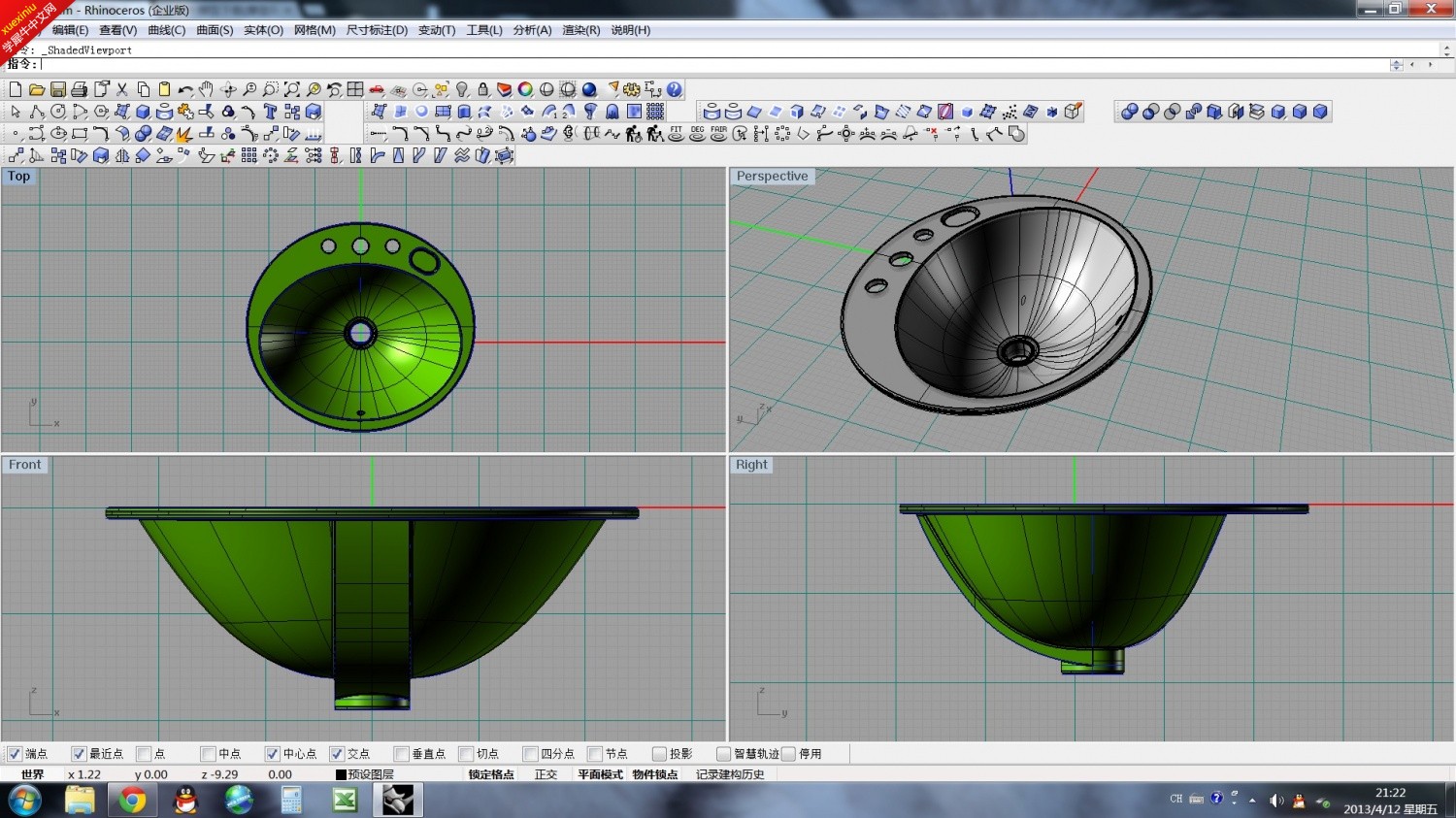
Task: Click the Windows Start button
Action: click(24, 801)
